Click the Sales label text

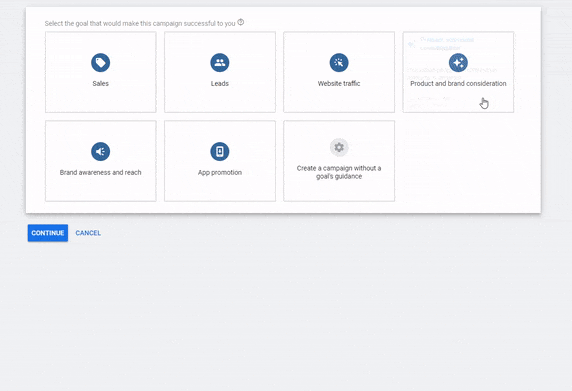point(100,84)
